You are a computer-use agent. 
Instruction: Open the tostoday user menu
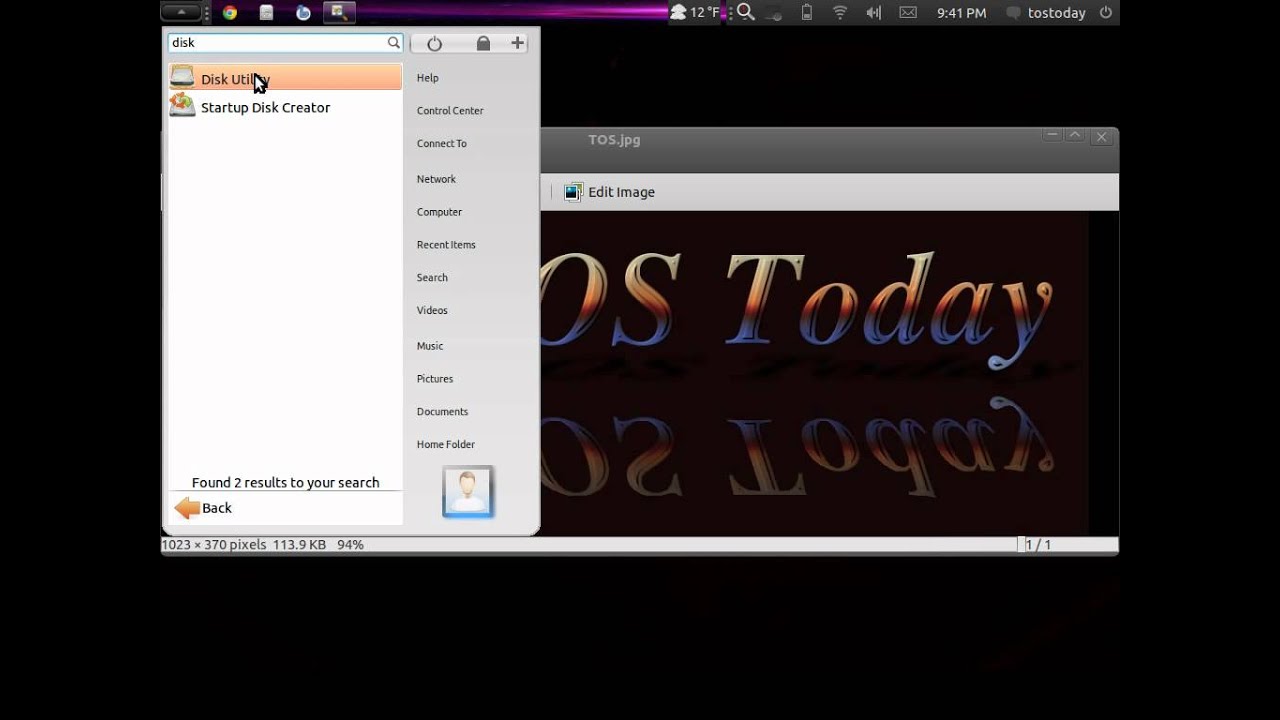pos(1046,13)
